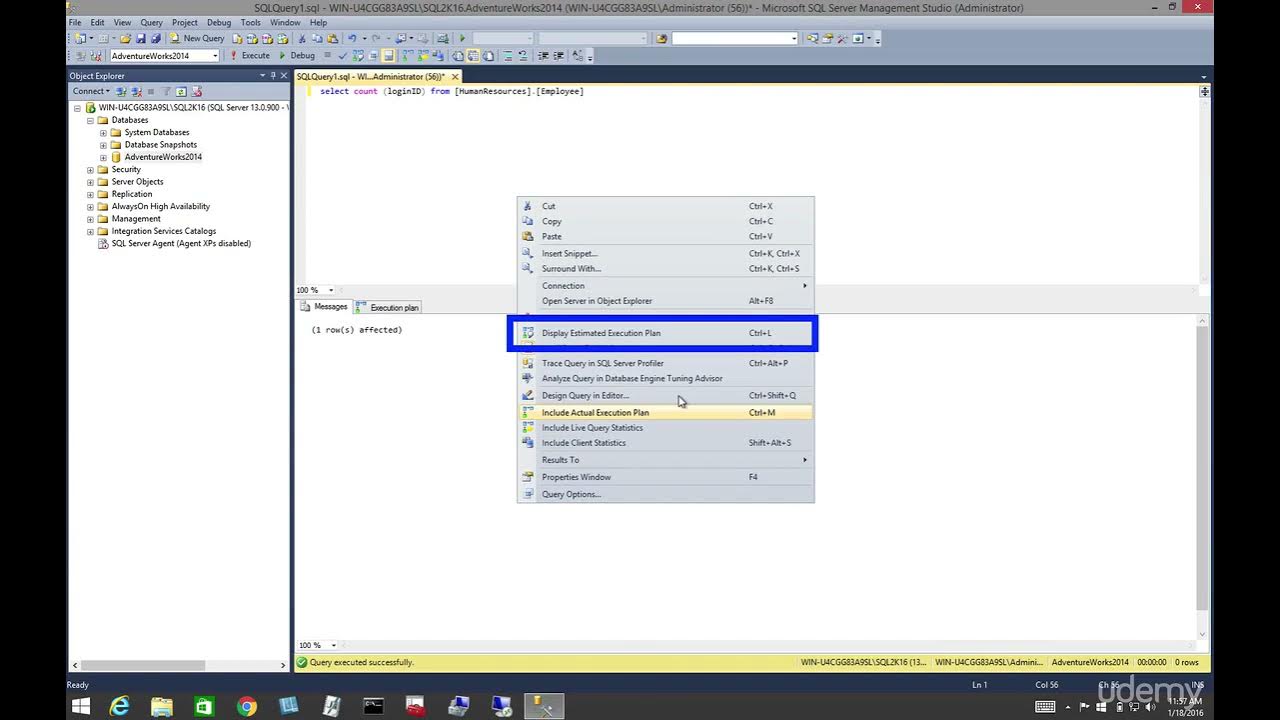
Task: Click Cut icon in context menu
Action: pos(528,206)
